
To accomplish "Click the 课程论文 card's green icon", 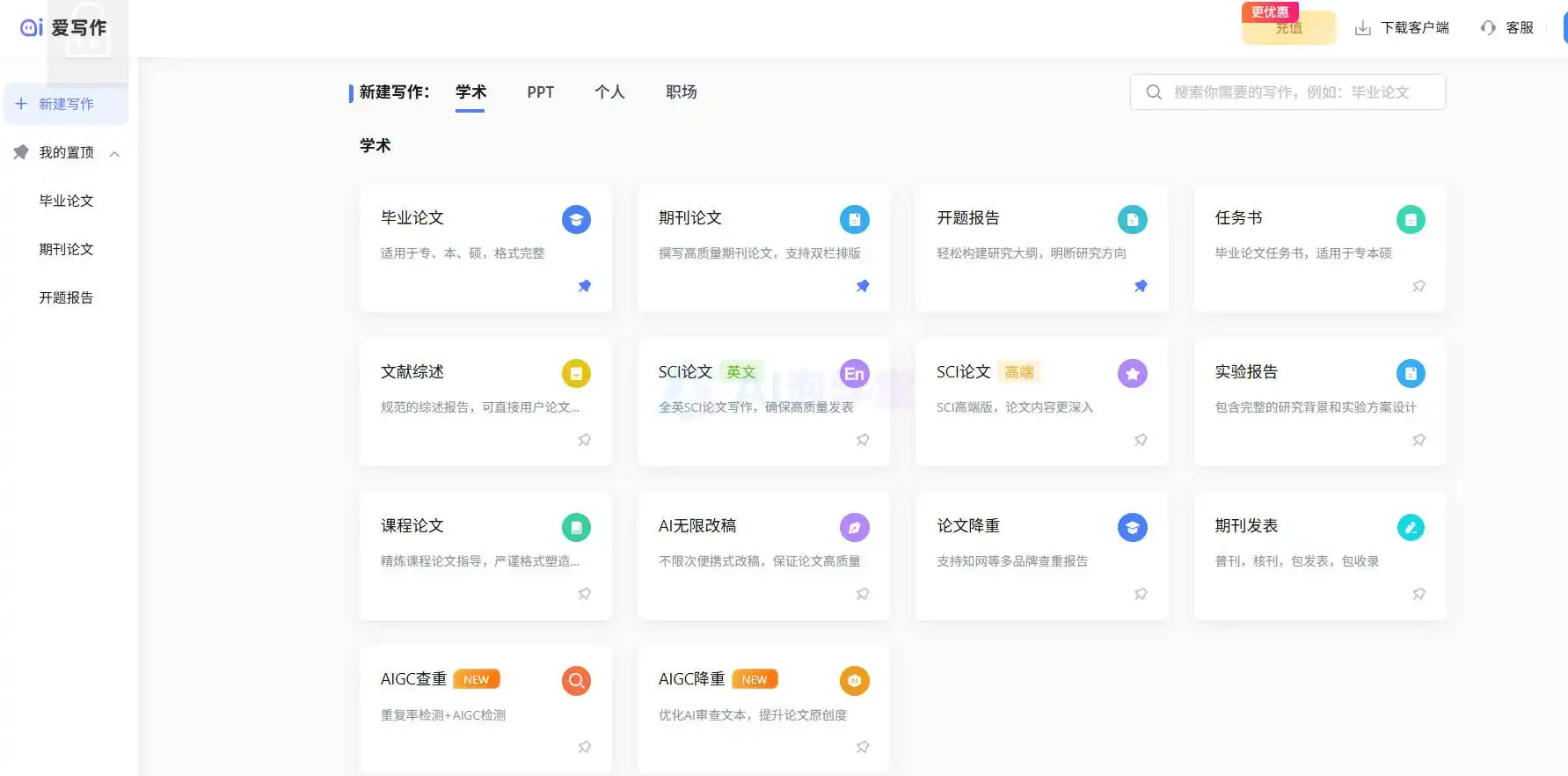I will pos(576,527).
